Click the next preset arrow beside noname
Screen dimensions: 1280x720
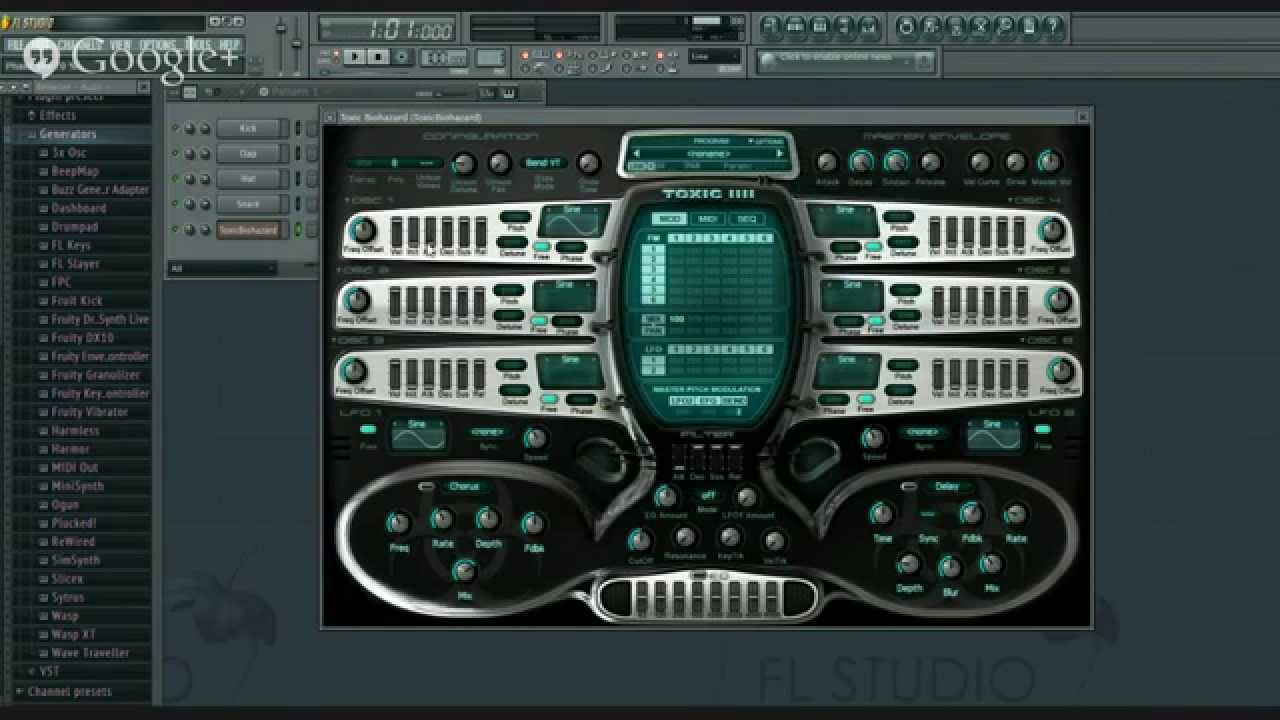coord(780,154)
